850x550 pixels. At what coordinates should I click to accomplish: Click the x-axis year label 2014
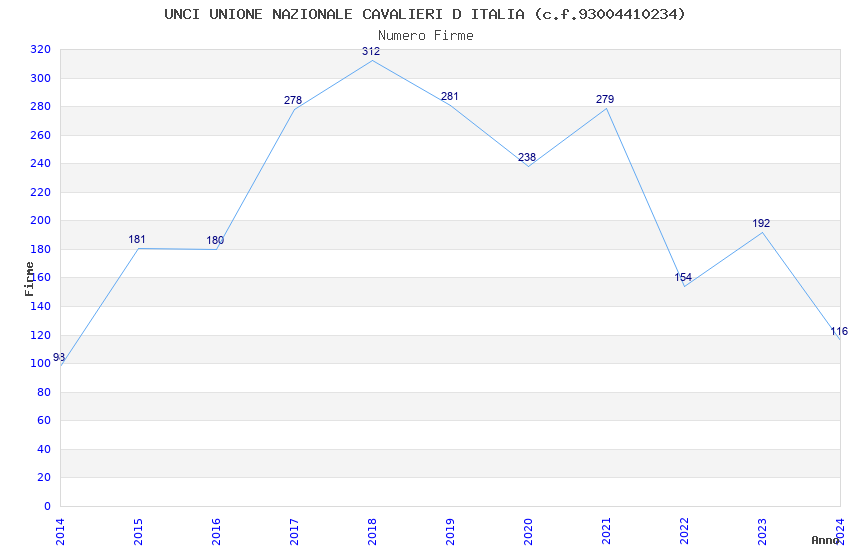(x=60, y=532)
